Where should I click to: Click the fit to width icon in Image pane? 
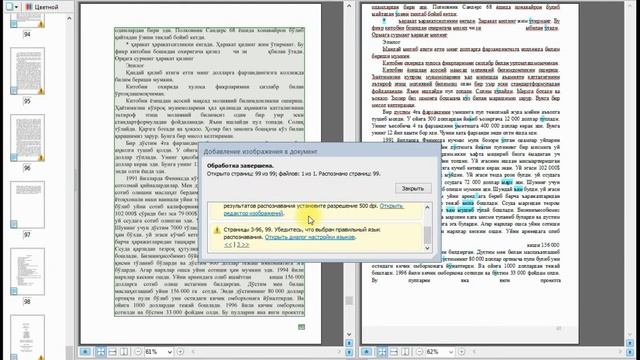[x=112, y=351]
